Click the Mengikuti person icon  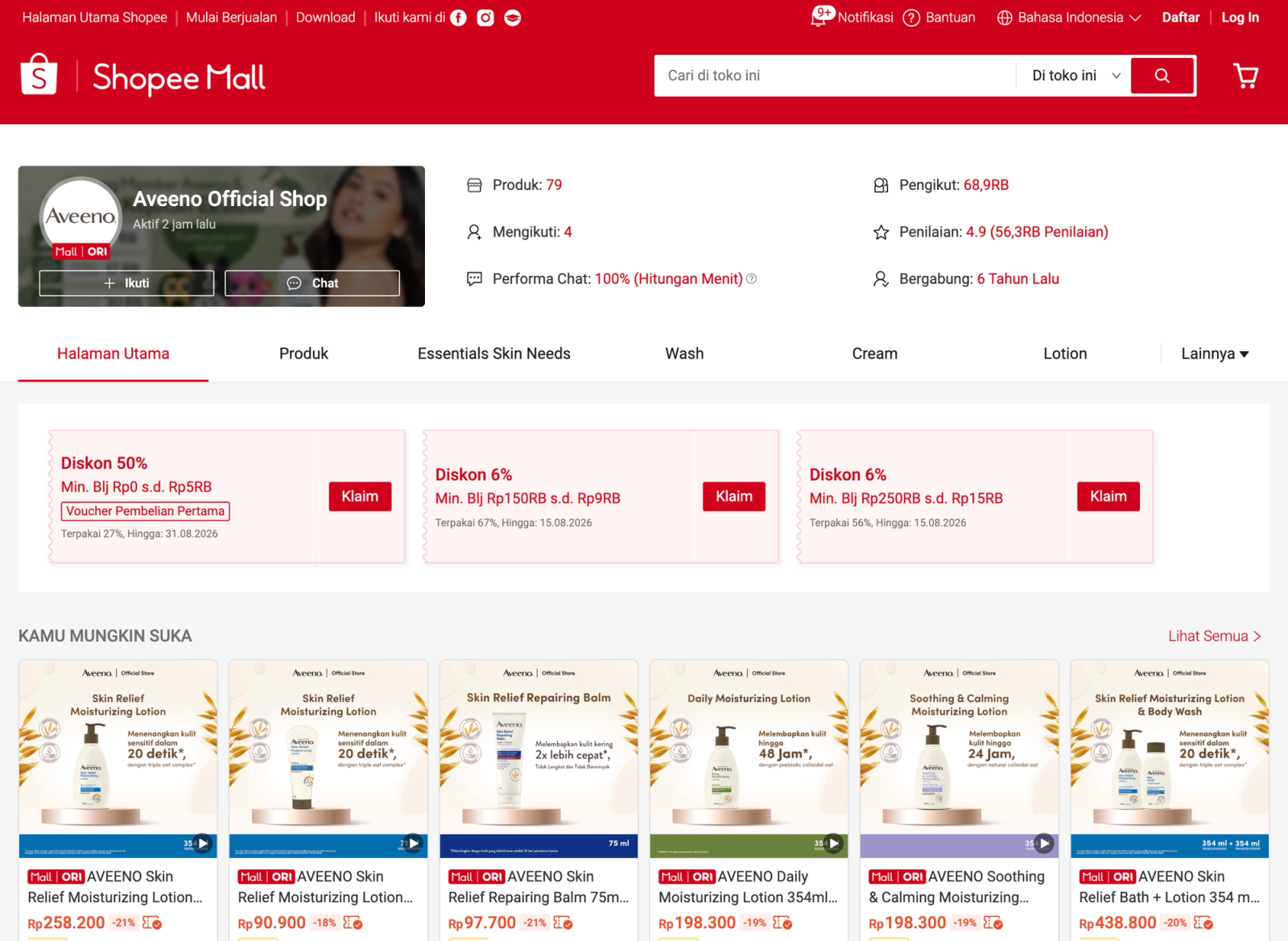(x=475, y=232)
